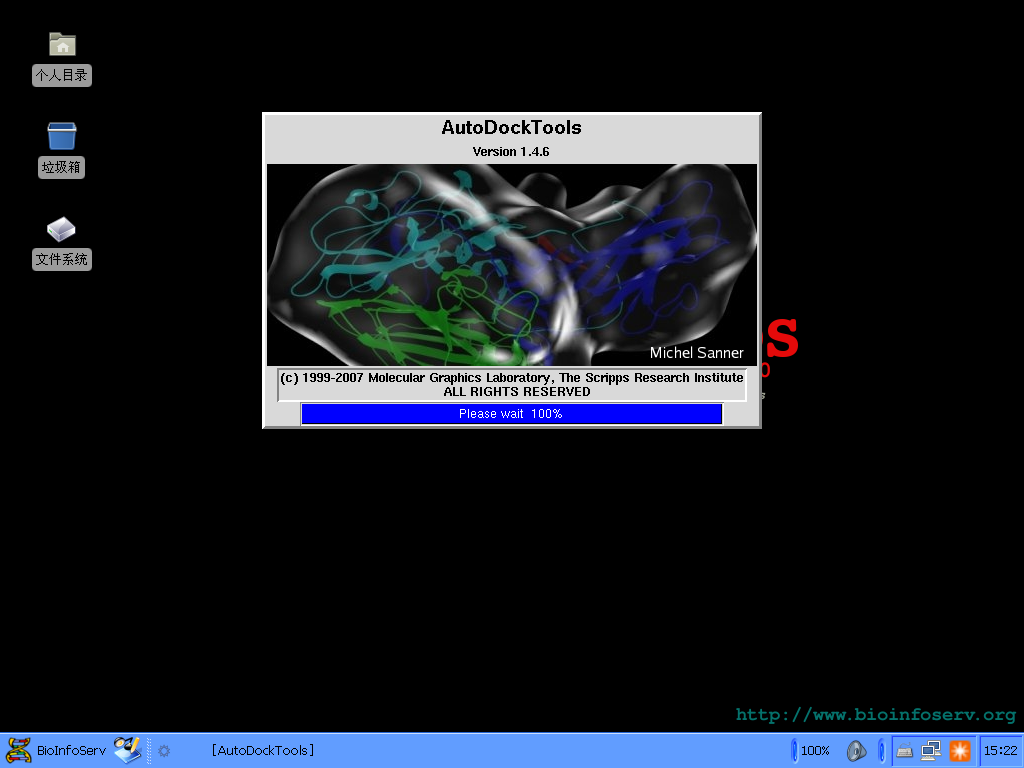Click the AutoDockTools splash title
1024x768 pixels.
511,127
